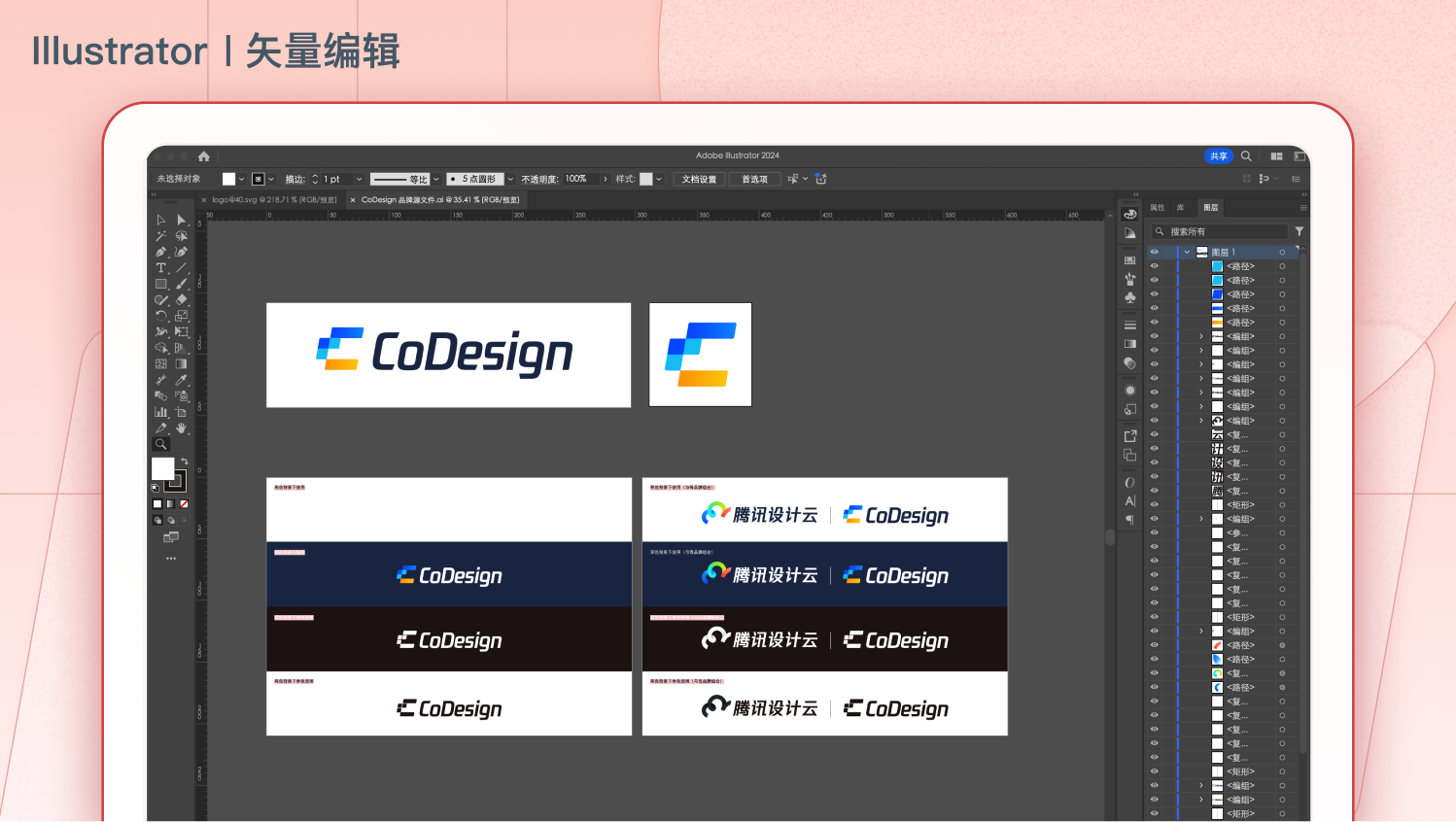
Task: Open Layers panel hamburger menu
Action: (1303, 208)
